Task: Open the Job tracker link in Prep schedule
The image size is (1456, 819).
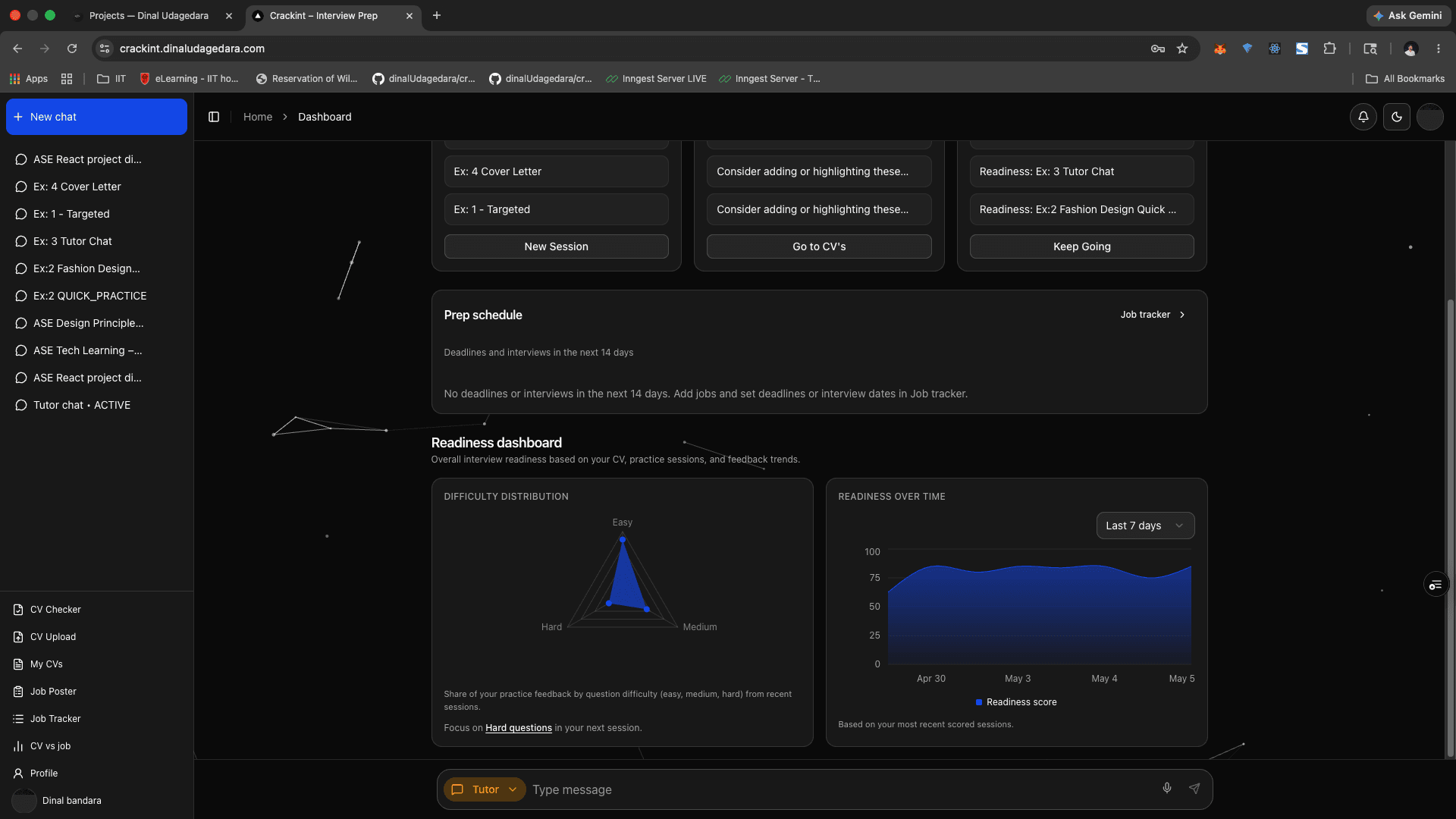Action: [x=1153, y=315]
